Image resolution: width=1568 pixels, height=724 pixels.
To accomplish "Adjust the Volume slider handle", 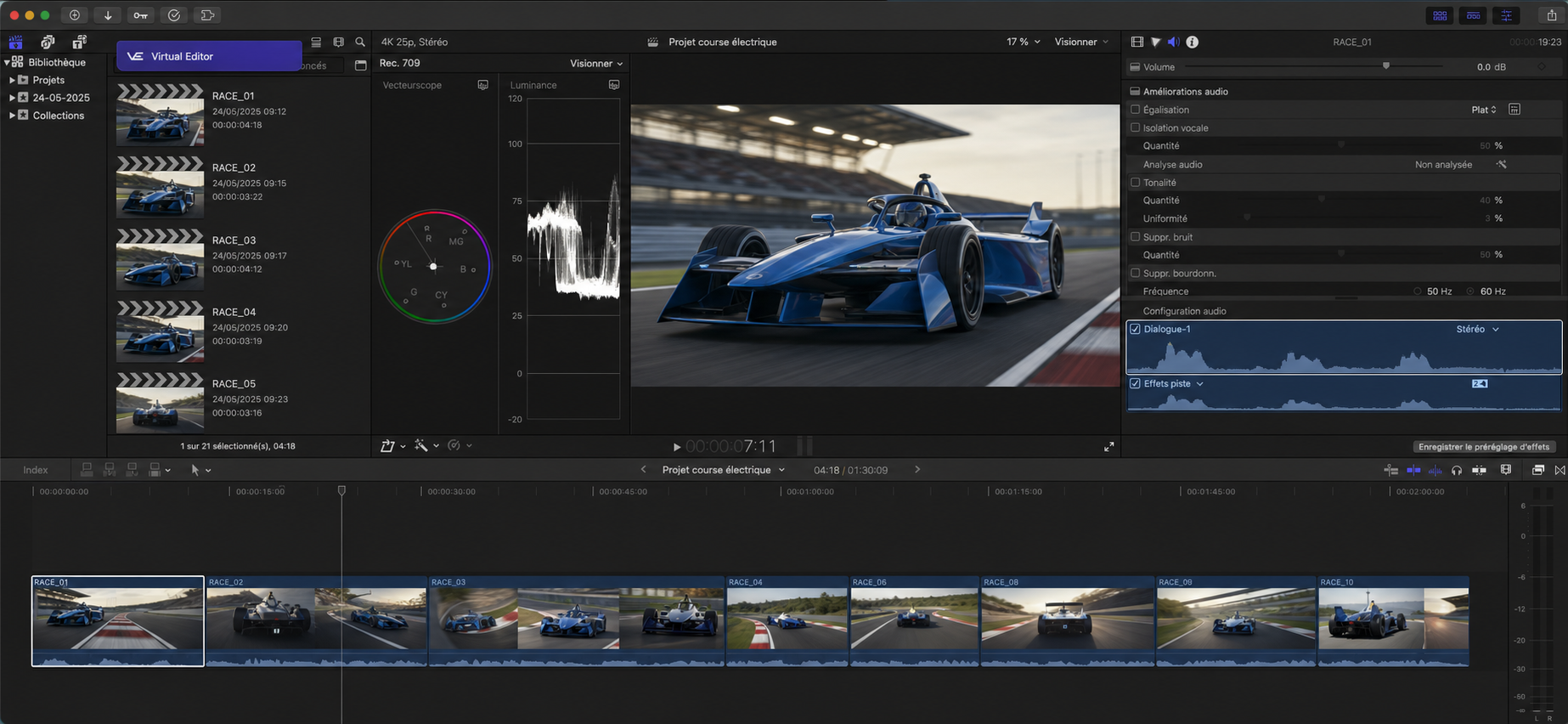I will tap(1386, 65).
